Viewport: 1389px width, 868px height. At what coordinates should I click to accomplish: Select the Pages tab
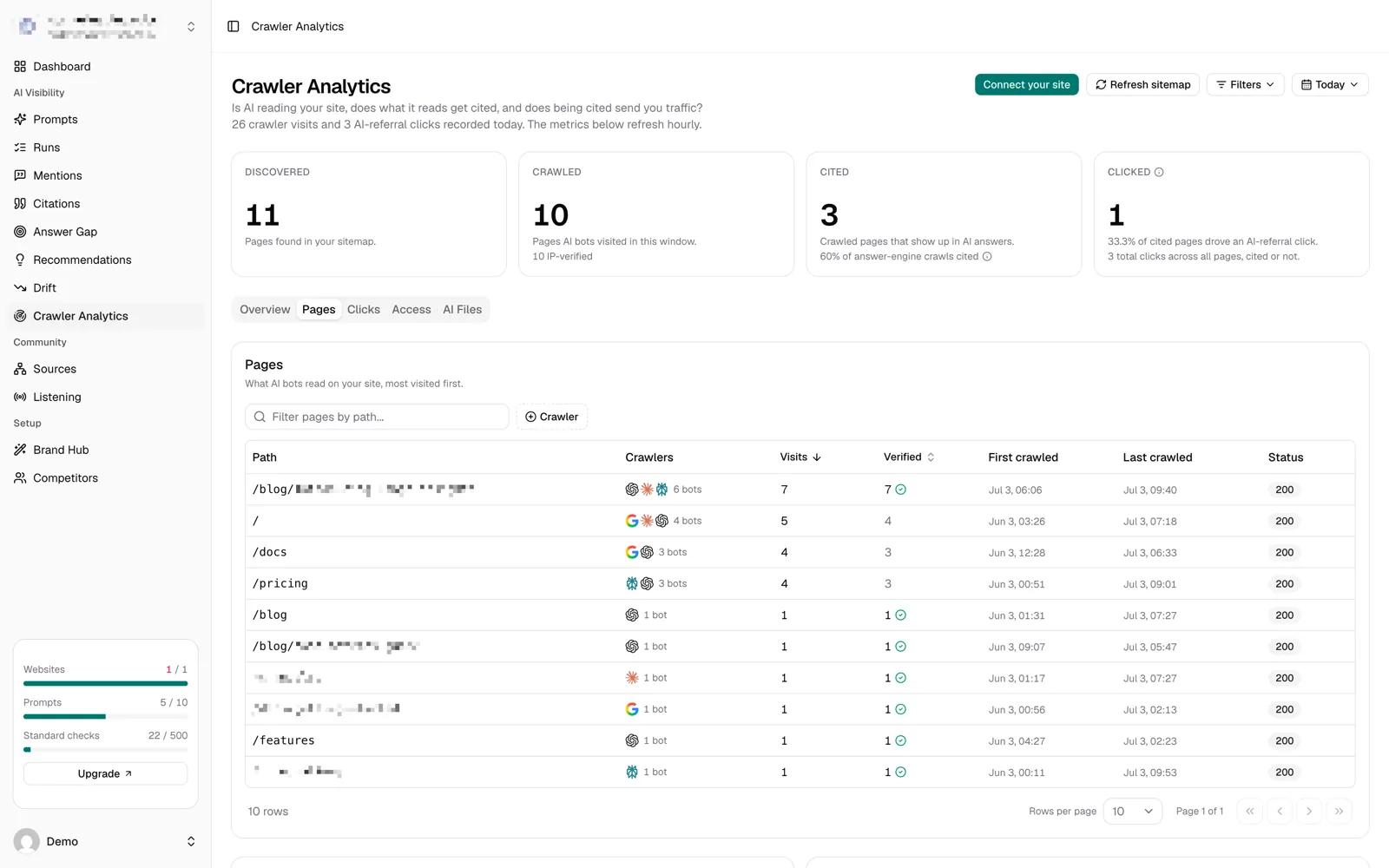(x=319, y=309)
